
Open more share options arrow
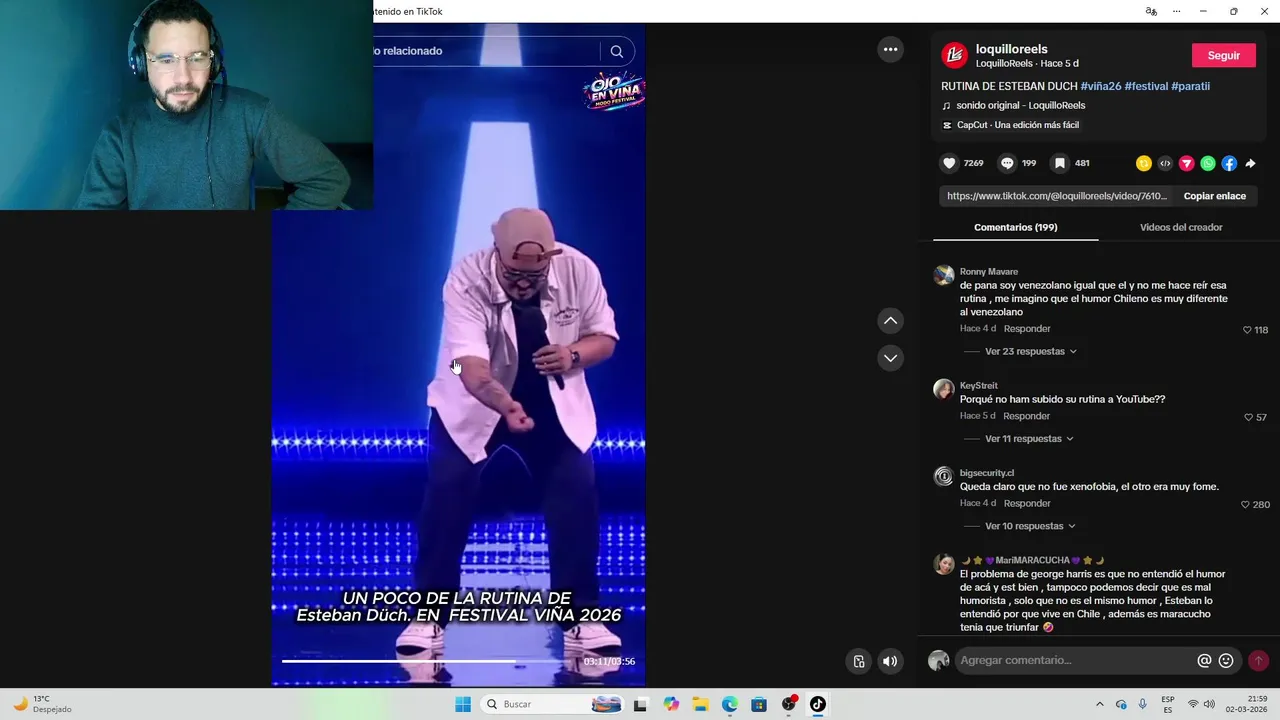[1250, 163]
